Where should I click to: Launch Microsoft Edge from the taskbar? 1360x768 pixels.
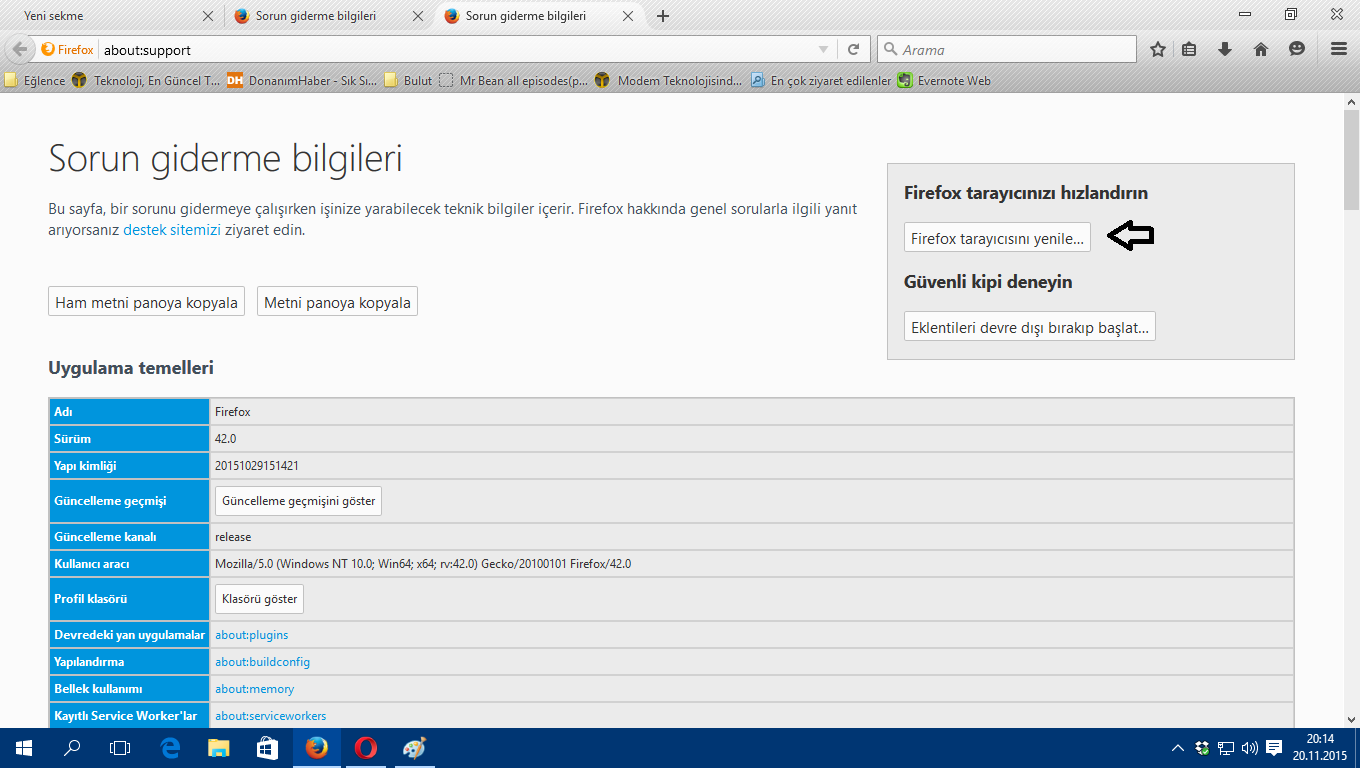click(x=170, y=748)
